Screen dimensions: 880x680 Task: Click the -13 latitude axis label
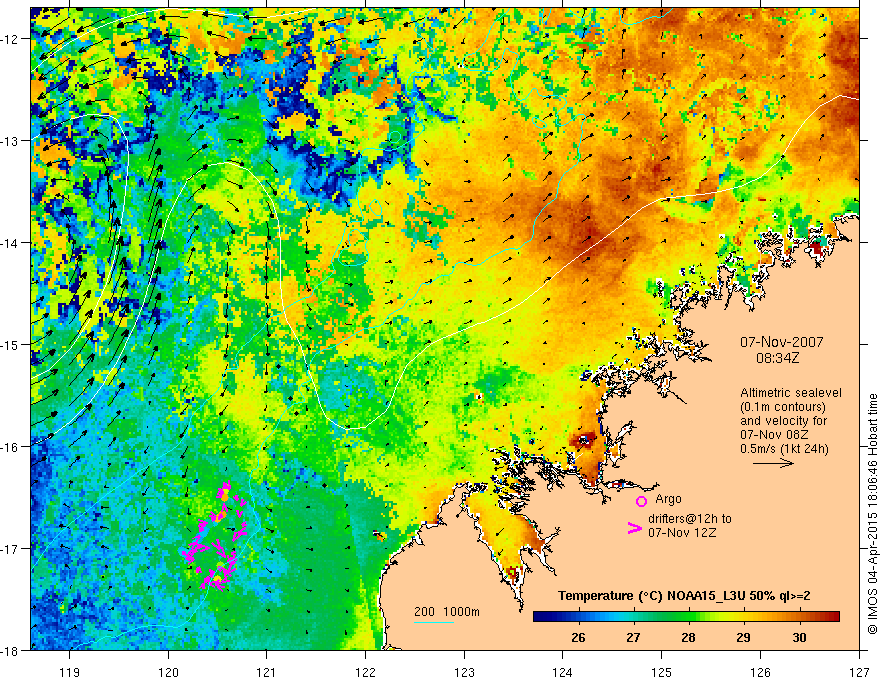tap(11, 141)
